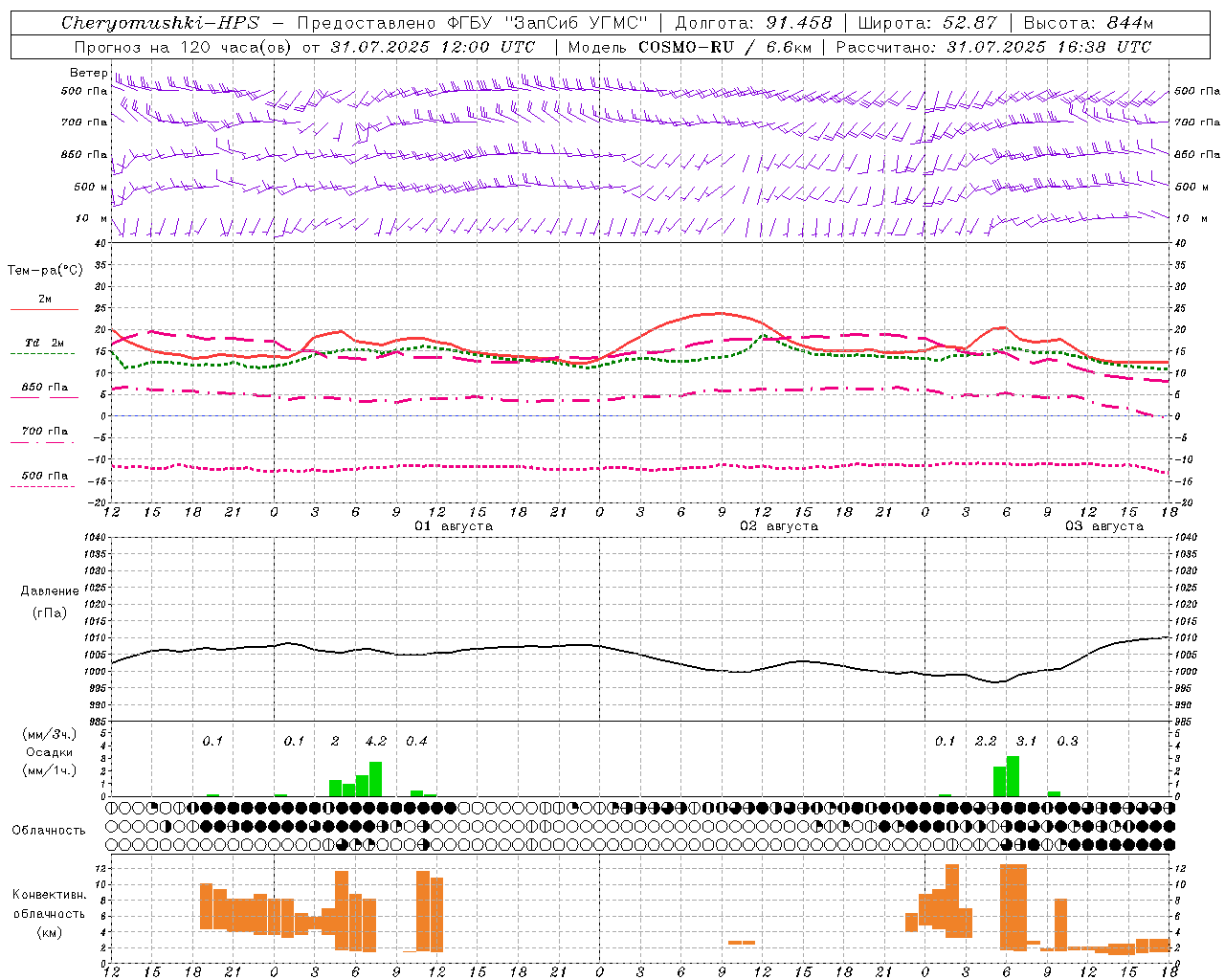
Task: Click the dotted pink line sample under 500 гПа legend
Action: tap(42, 486)
